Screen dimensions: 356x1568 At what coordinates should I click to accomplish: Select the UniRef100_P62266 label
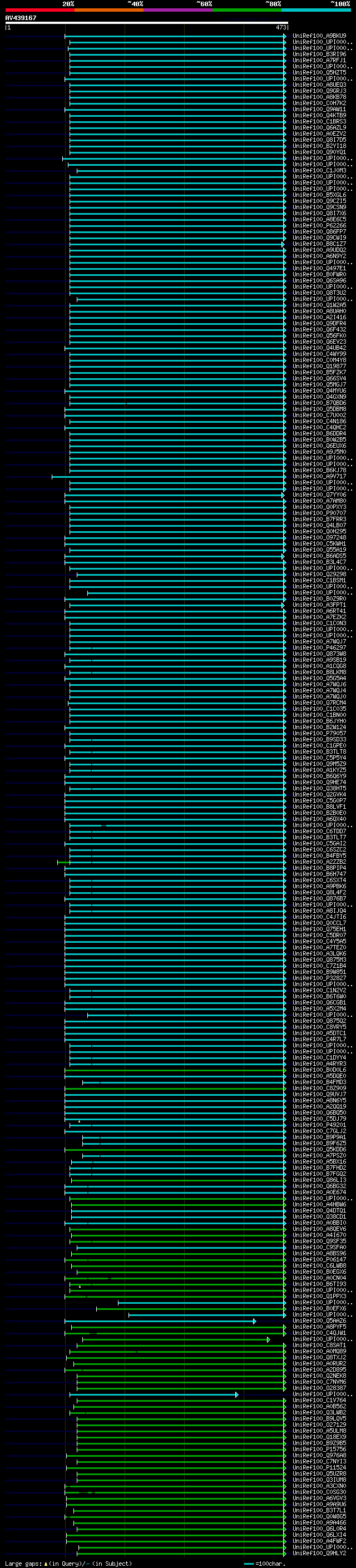point(319,225)
